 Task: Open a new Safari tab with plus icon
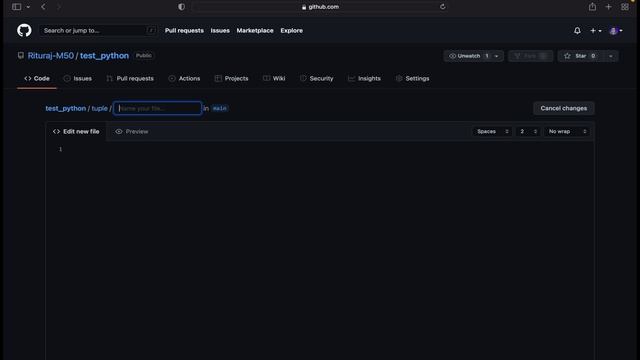click(608, 7)
